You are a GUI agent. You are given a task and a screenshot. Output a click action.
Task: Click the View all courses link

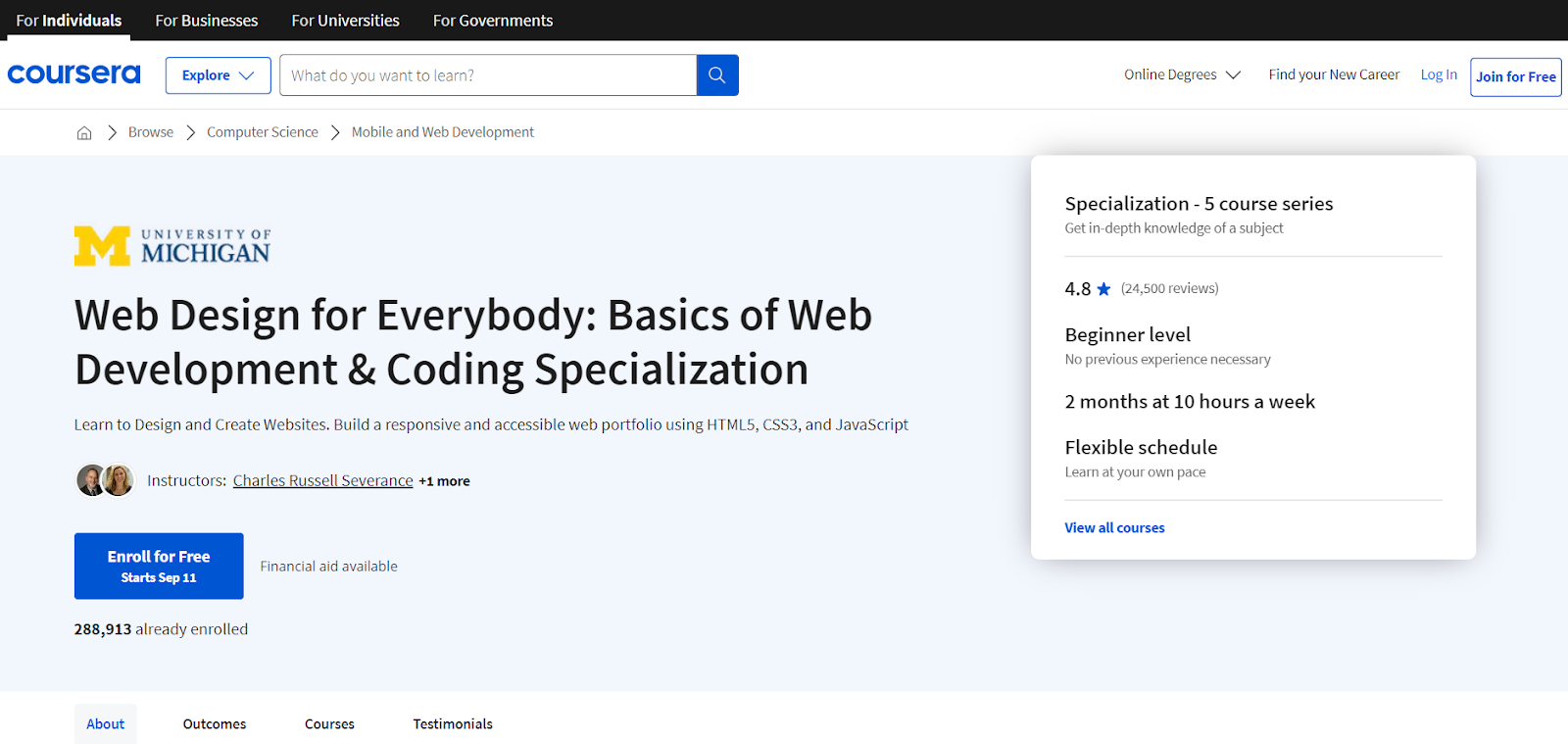1115,527
